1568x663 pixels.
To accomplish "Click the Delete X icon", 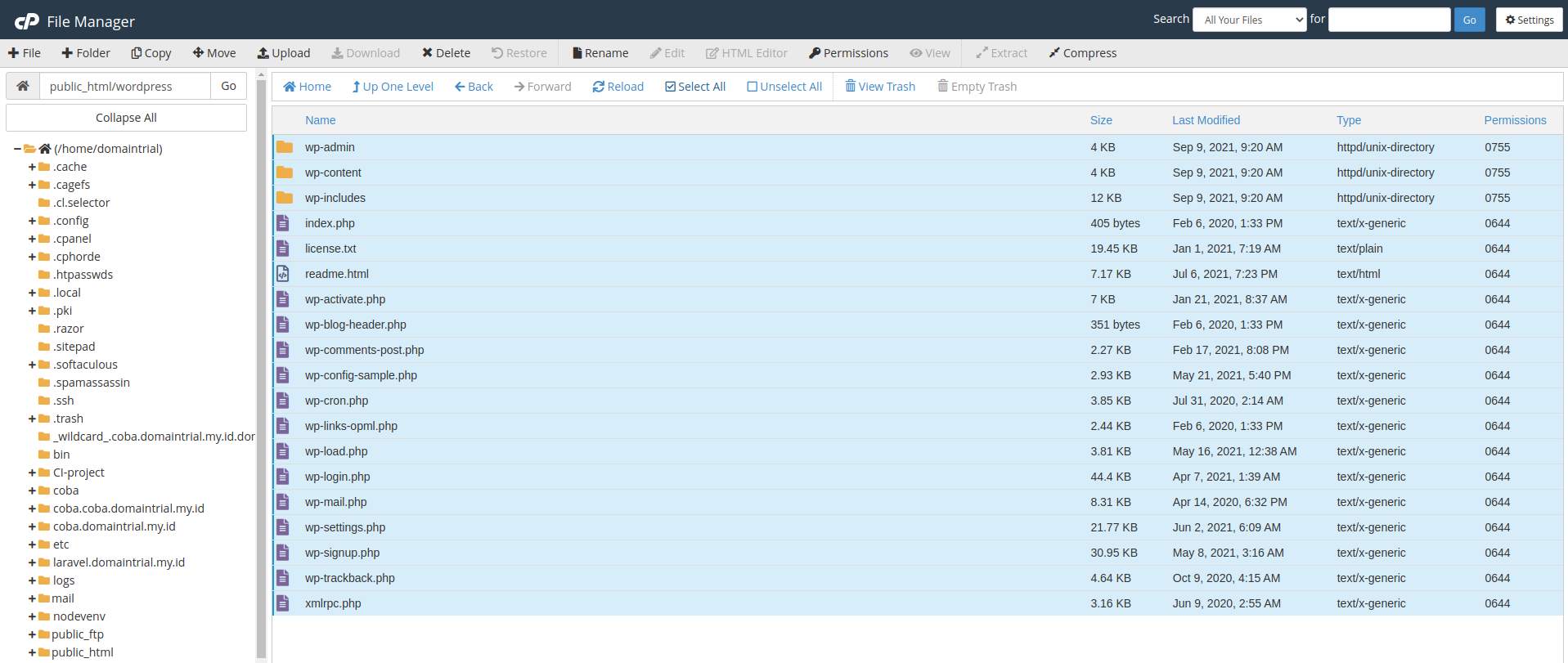I will click(427, 53).
